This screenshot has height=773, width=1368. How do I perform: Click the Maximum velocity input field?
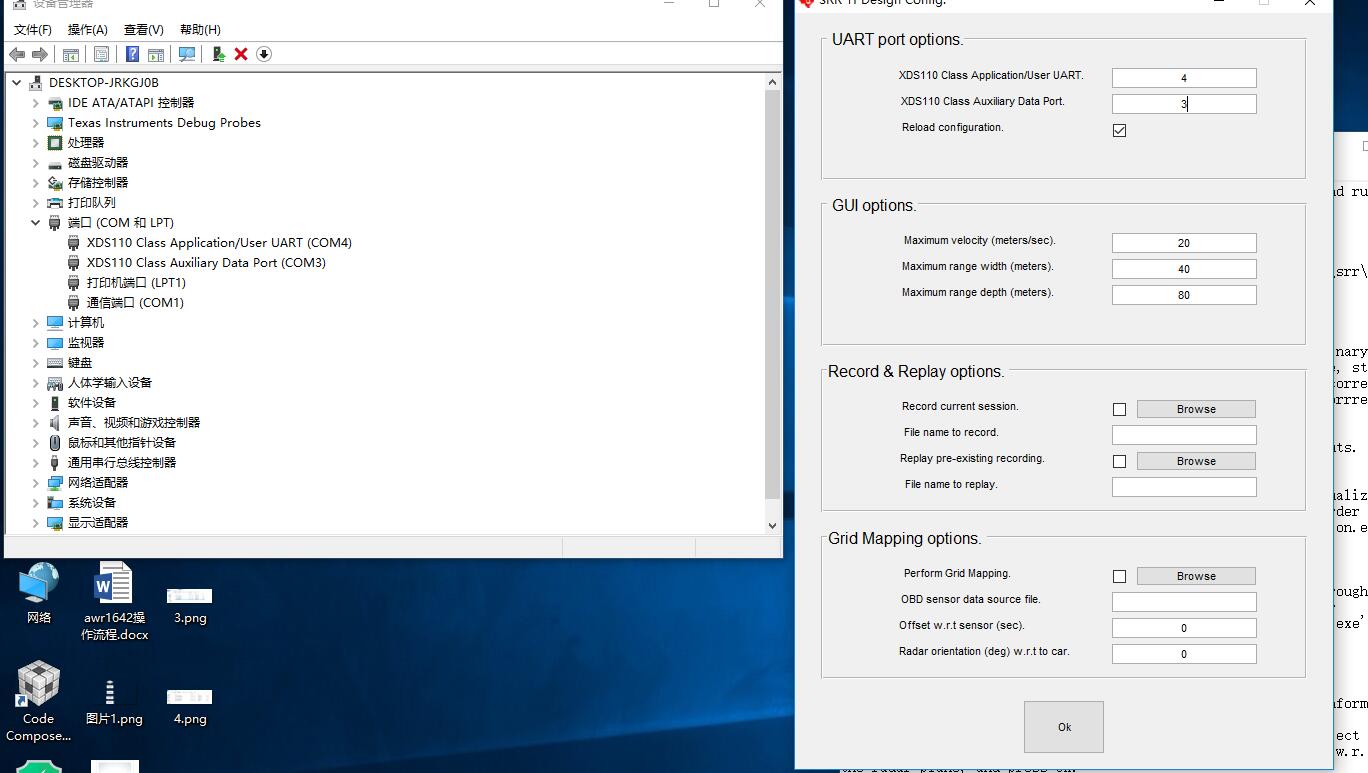[1184, 243]
